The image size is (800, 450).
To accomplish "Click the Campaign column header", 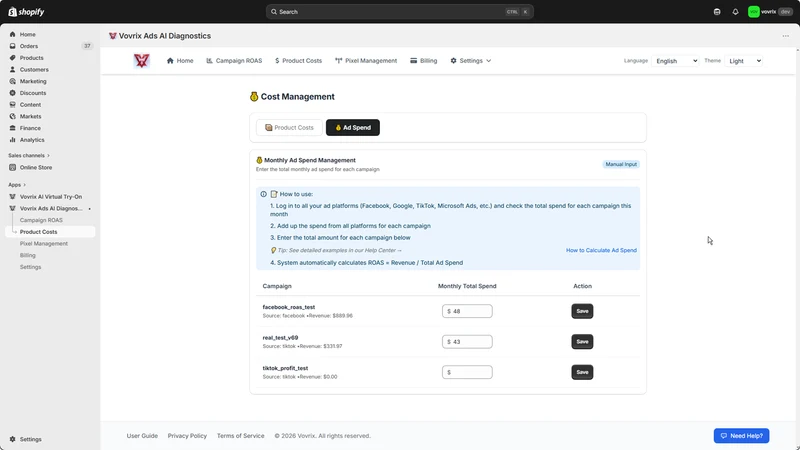I will [277, 286].
